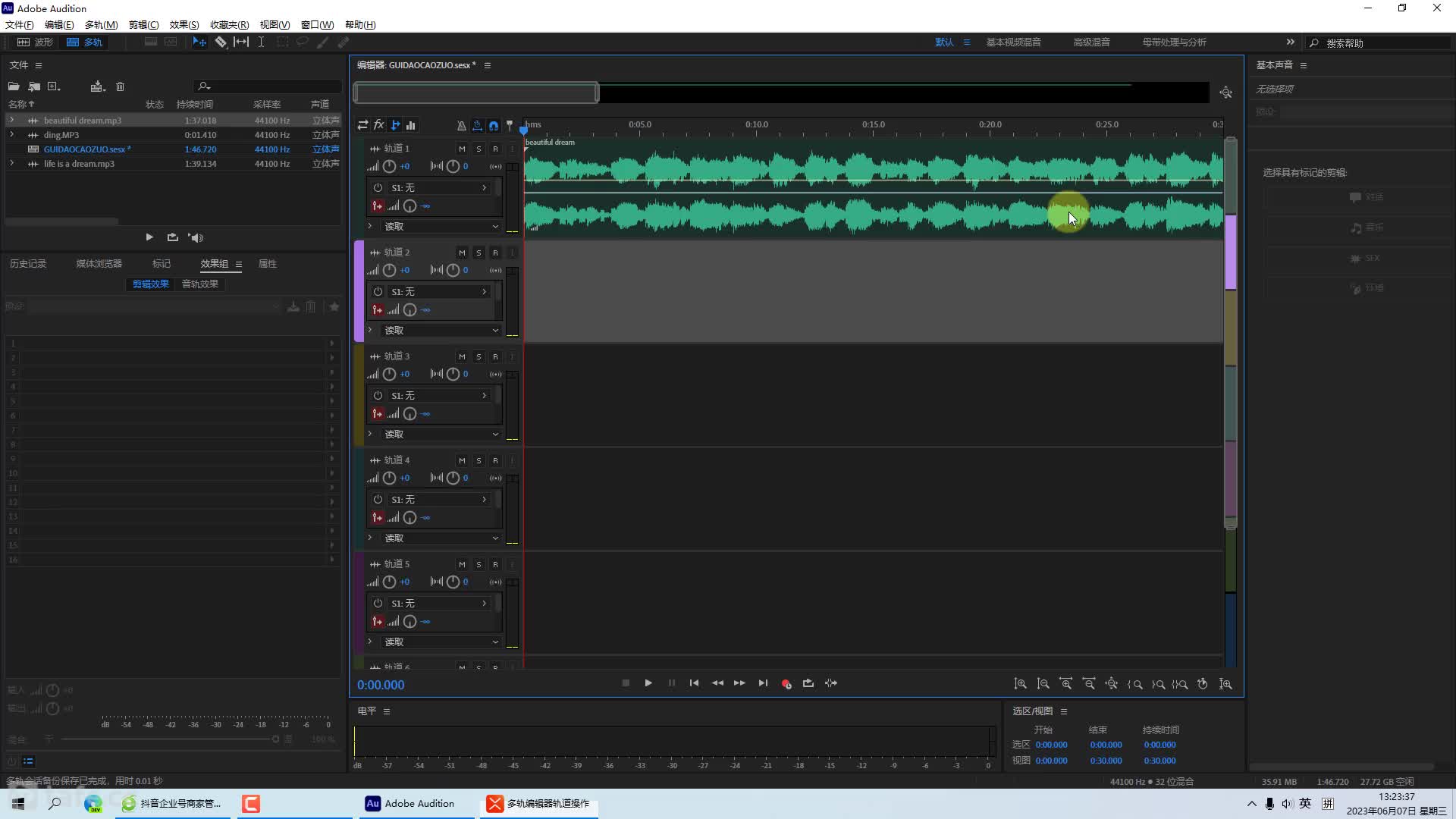The height and width of the screenshot is (819, 1456).
Task: Toggle the metronome icon
Action: tap(461, 126)
